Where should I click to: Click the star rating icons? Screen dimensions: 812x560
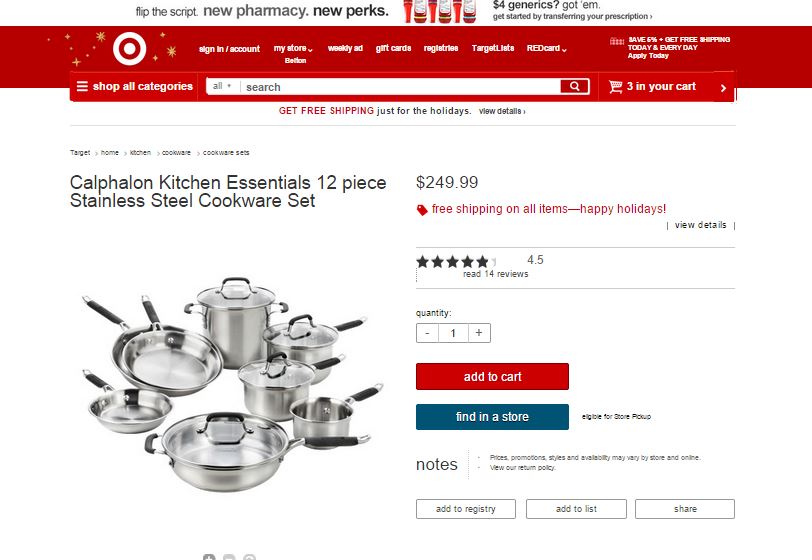[456, 262]
